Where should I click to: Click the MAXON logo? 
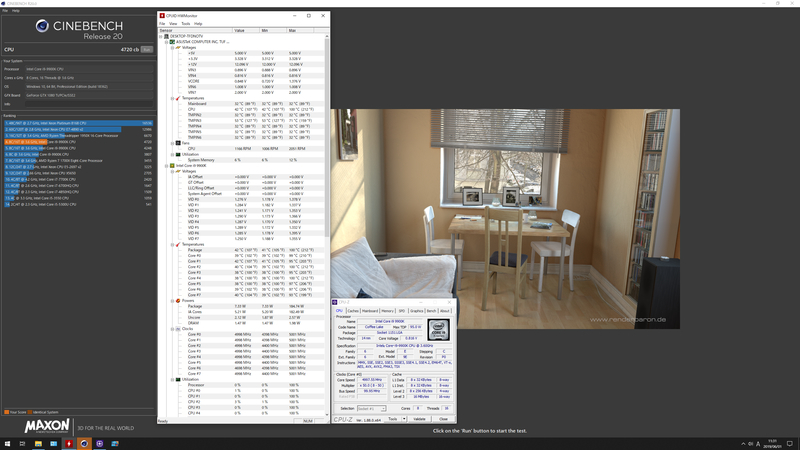(x=47, y=426)
